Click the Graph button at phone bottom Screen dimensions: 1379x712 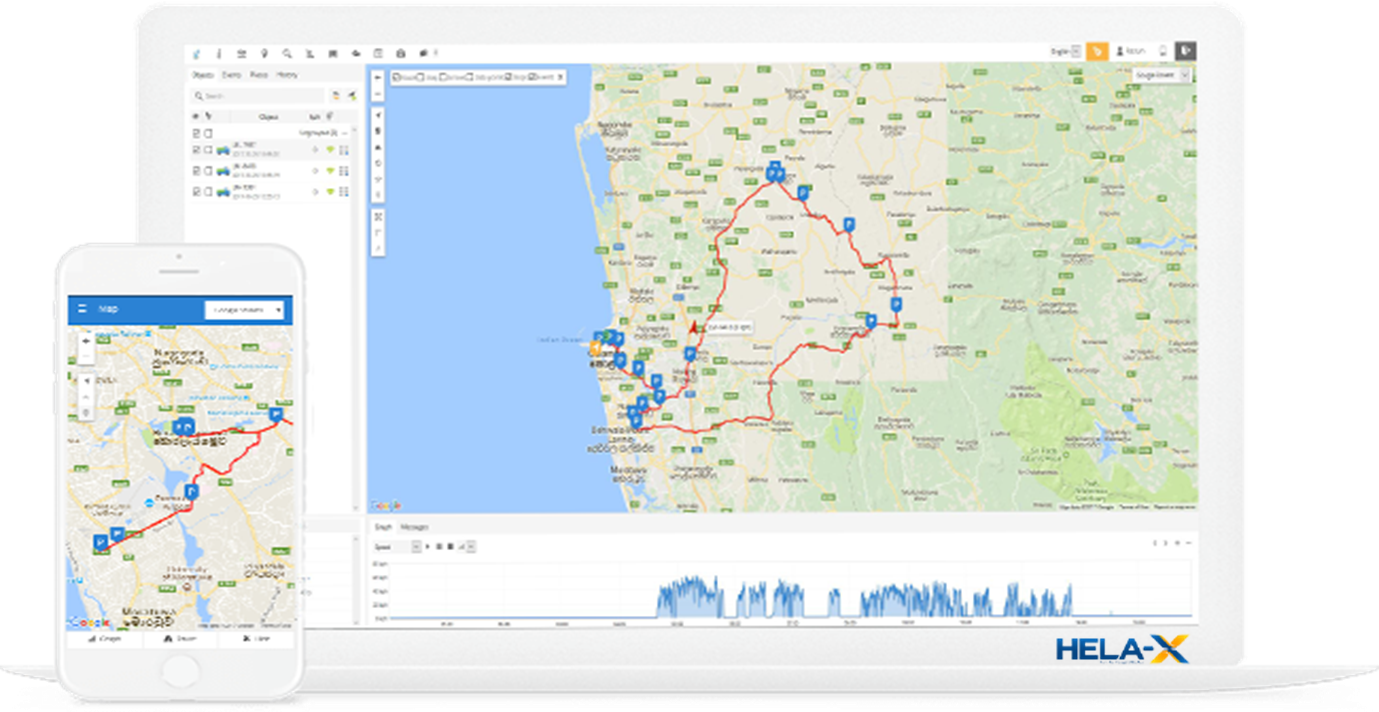105,638
